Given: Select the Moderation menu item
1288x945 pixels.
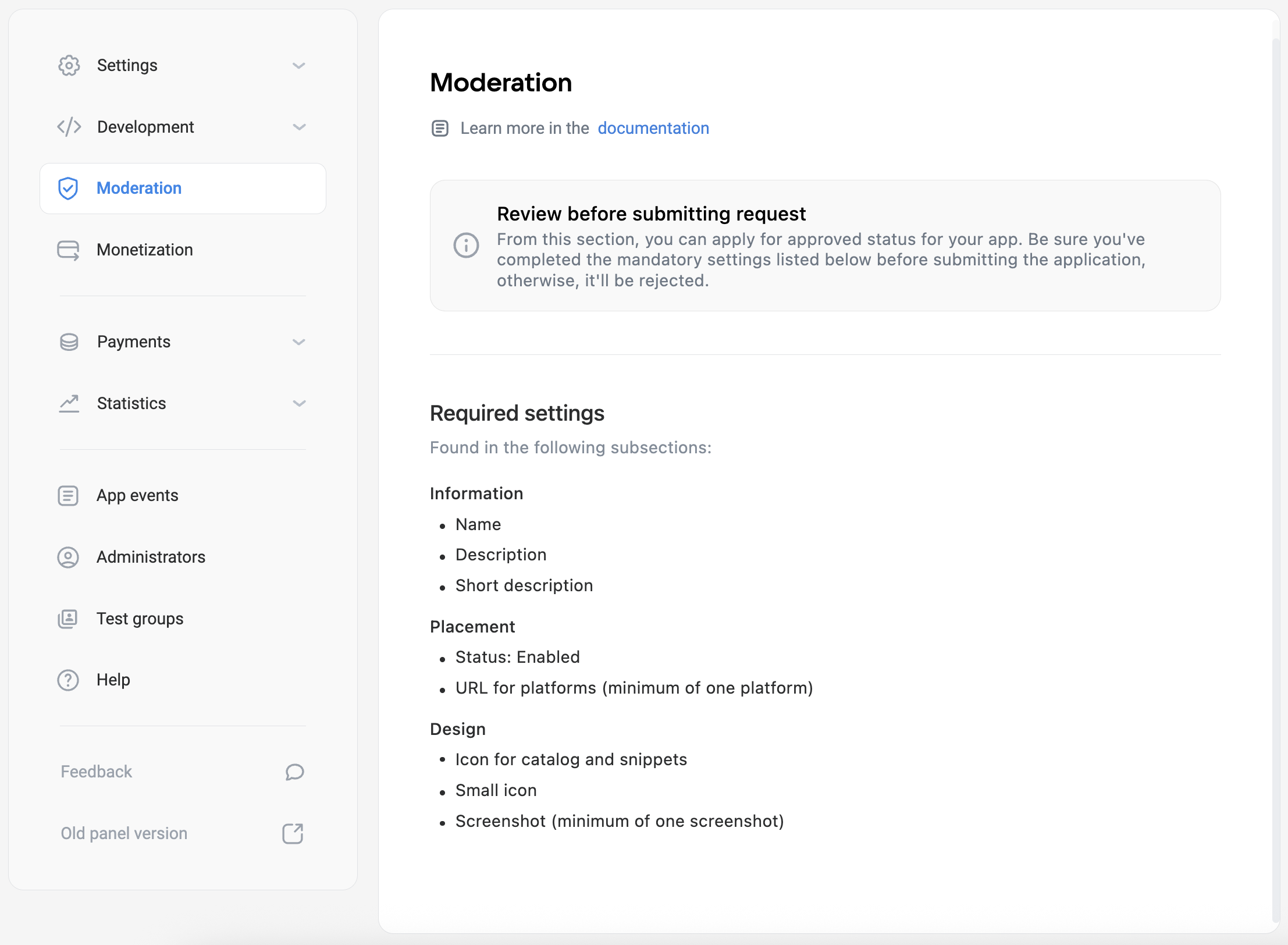Looking at the screenshot, I should 183,189.
